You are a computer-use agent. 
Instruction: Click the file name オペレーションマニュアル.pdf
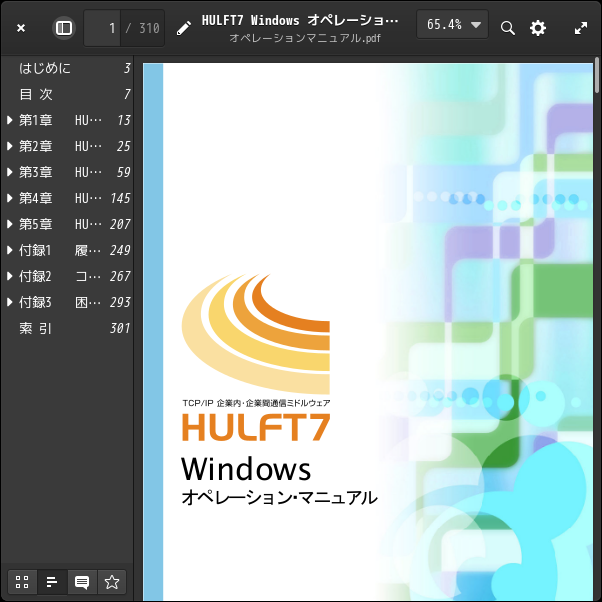[305, 38]
